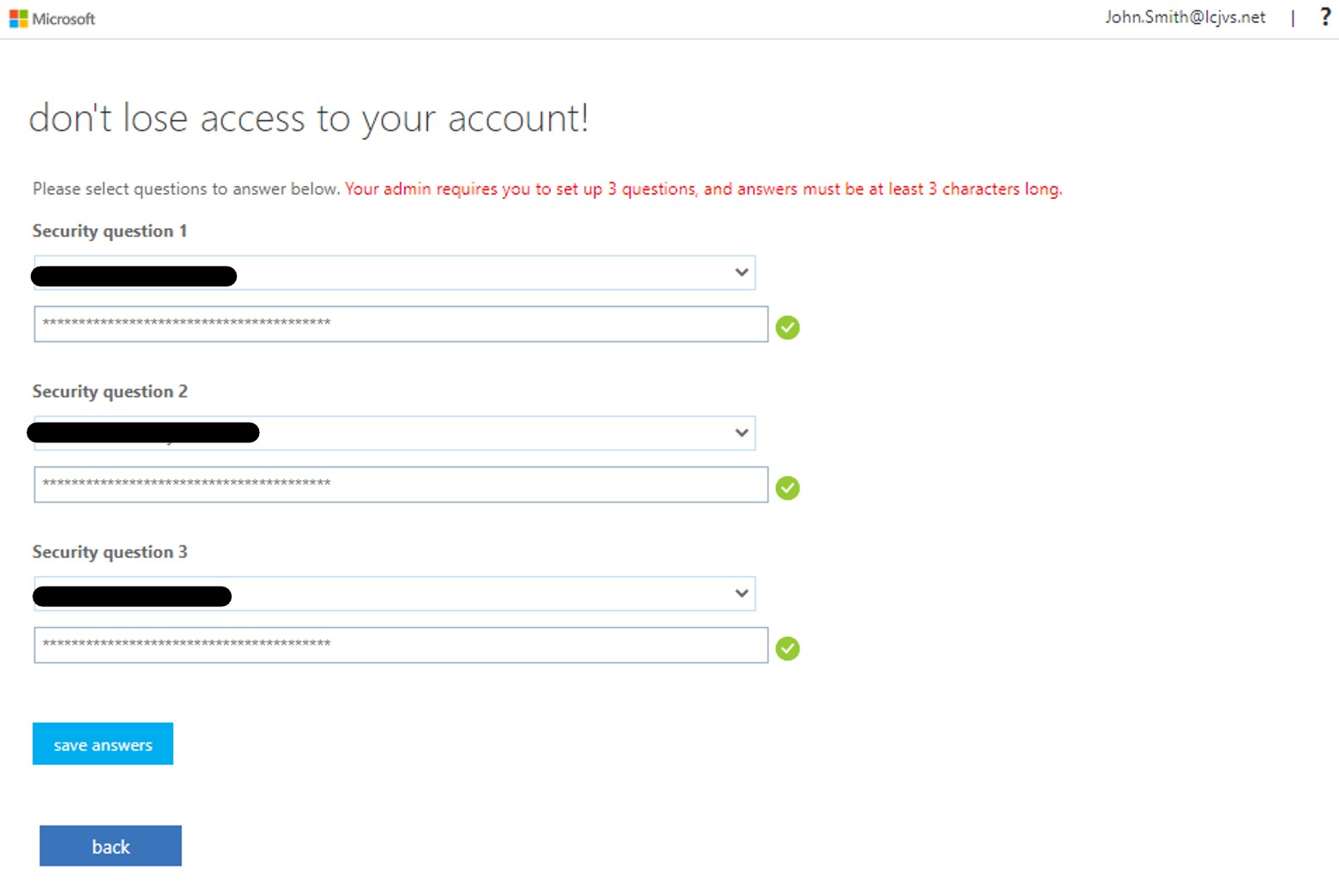The image size is (1339, 896).
Task: Click the 'Security question 1' label
Action: pos(110,231)
